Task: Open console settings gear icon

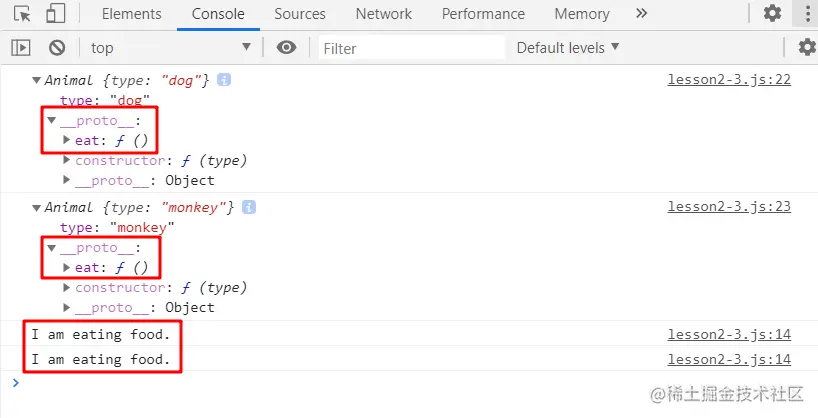Action: pyautogui.click(x=806, y=47)
